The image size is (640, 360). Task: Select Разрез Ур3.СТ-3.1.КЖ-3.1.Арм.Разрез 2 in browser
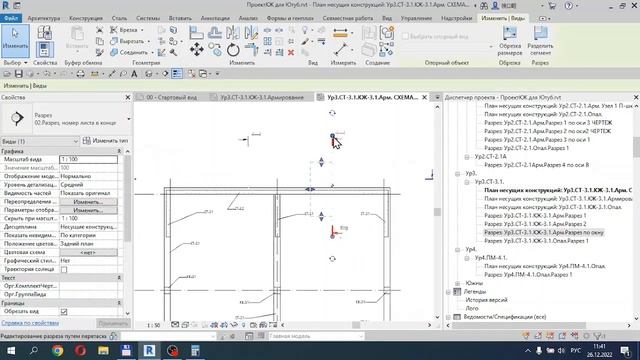pos(535,224)
